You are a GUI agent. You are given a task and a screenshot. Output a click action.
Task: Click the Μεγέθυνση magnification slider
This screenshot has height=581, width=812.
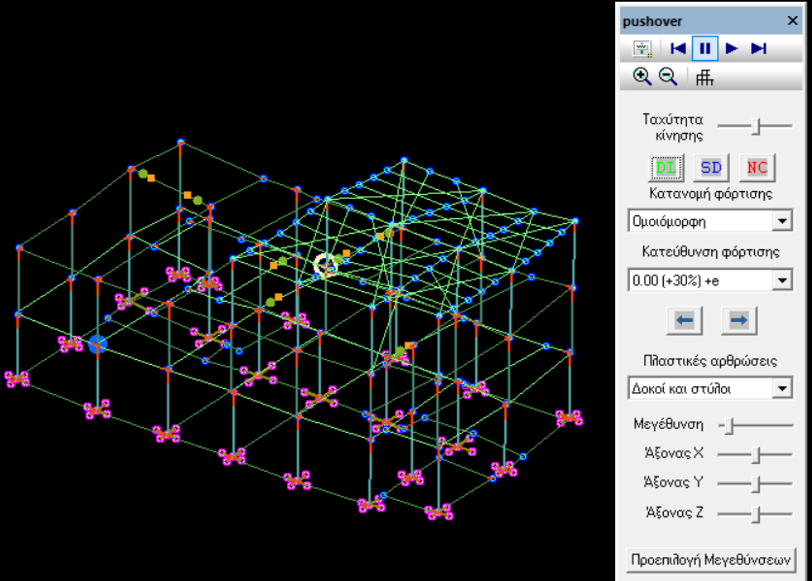[756, 426]
